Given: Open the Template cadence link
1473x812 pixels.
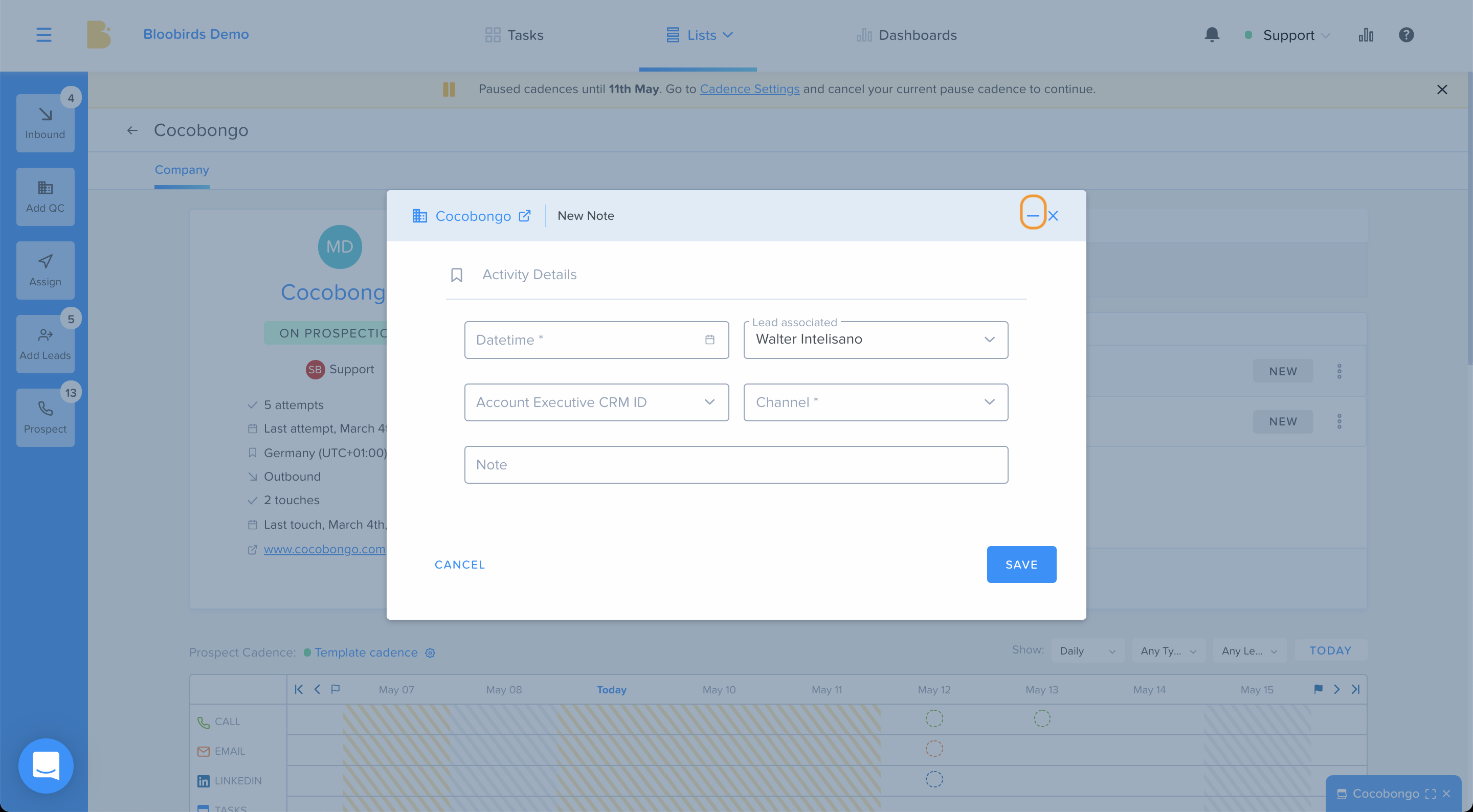Looking at the screenshot, I should click(x=366, y=652).
